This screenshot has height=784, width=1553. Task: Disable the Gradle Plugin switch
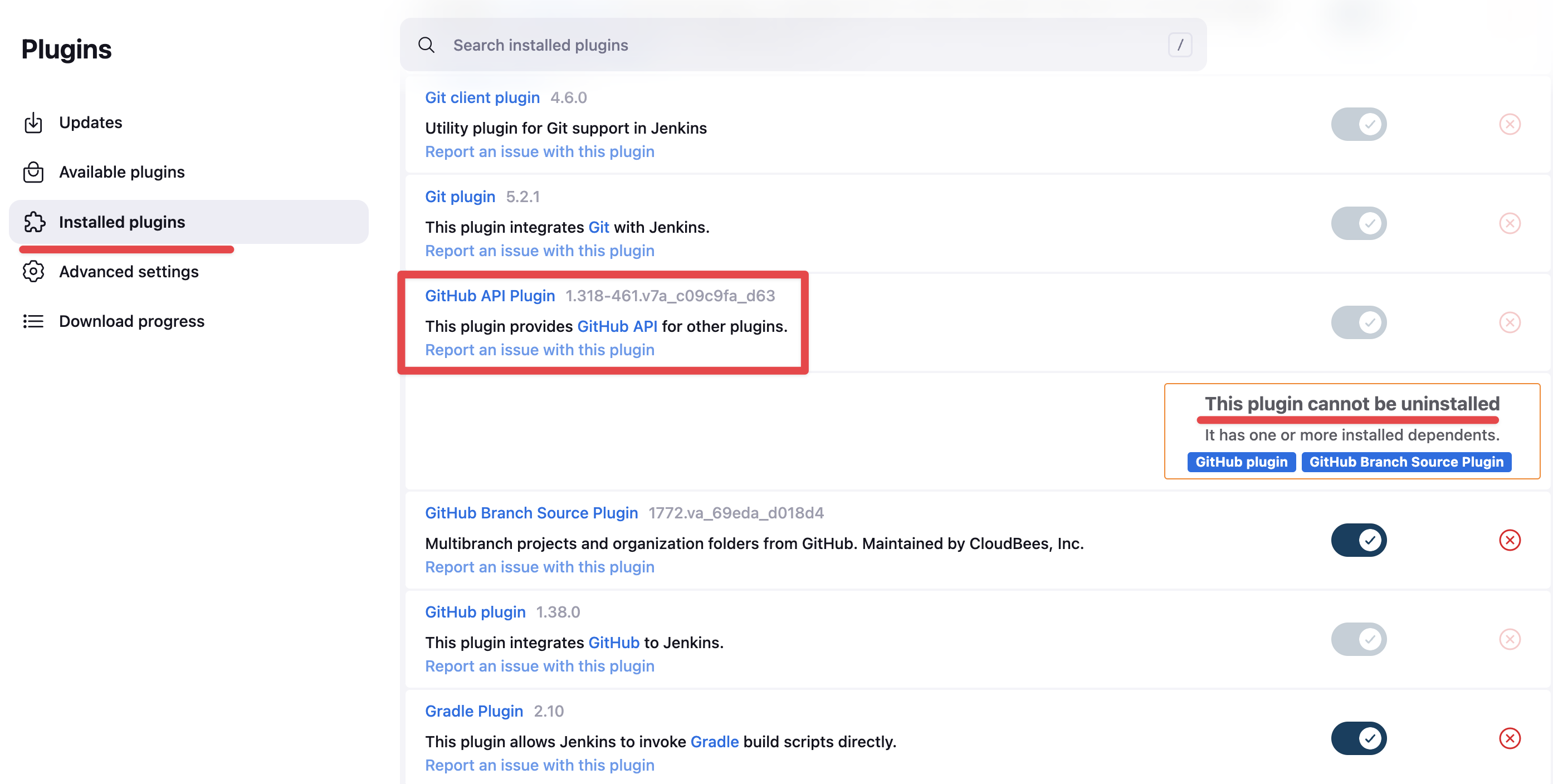coord(1358,738)
